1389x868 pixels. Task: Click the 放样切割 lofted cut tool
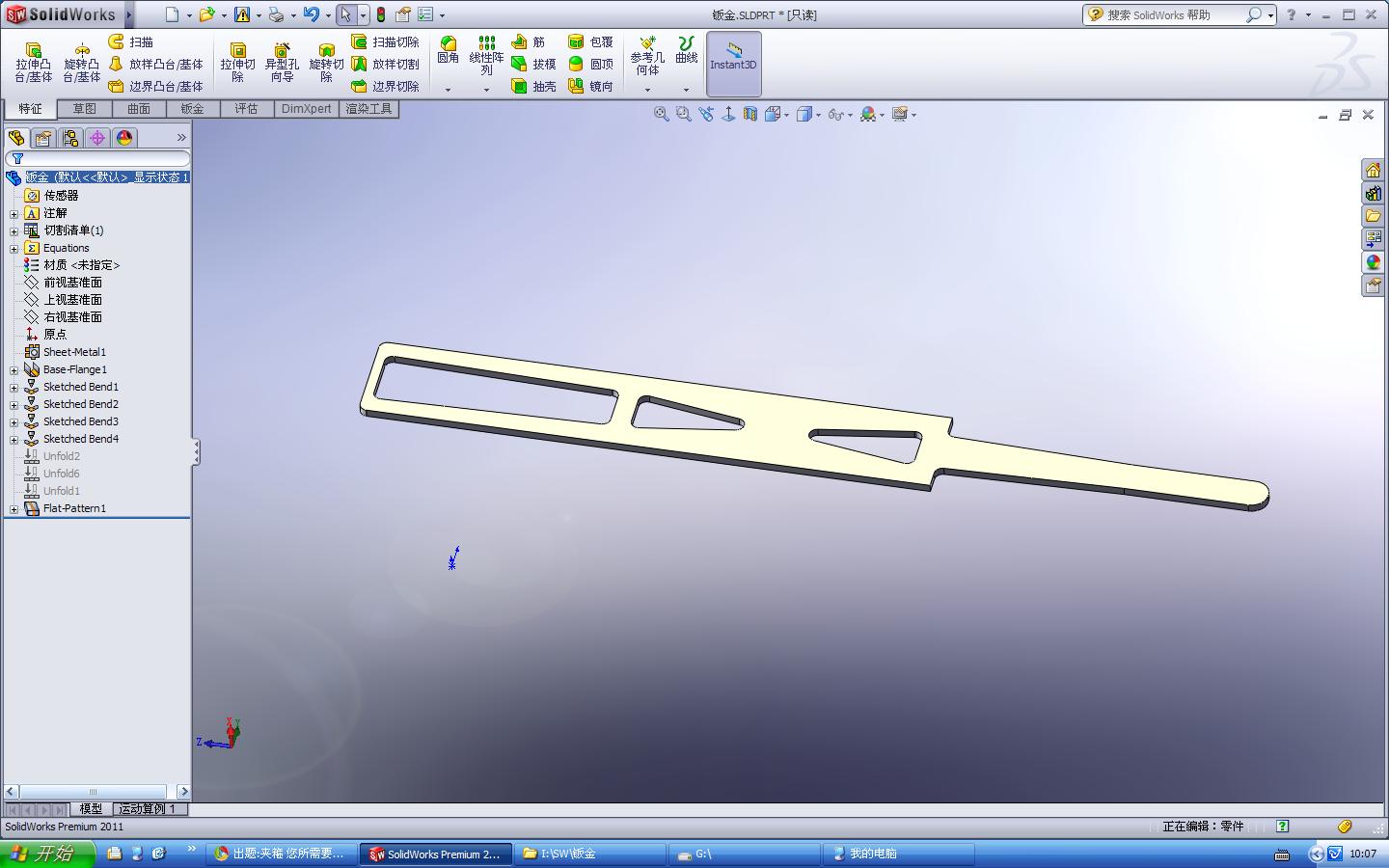point(386,64)
